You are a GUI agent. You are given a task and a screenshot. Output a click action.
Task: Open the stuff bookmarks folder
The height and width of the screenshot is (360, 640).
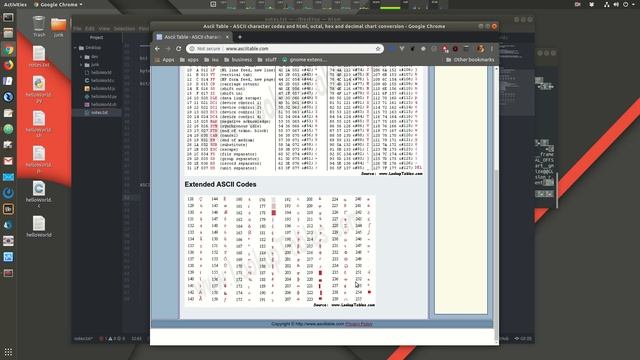267,60
